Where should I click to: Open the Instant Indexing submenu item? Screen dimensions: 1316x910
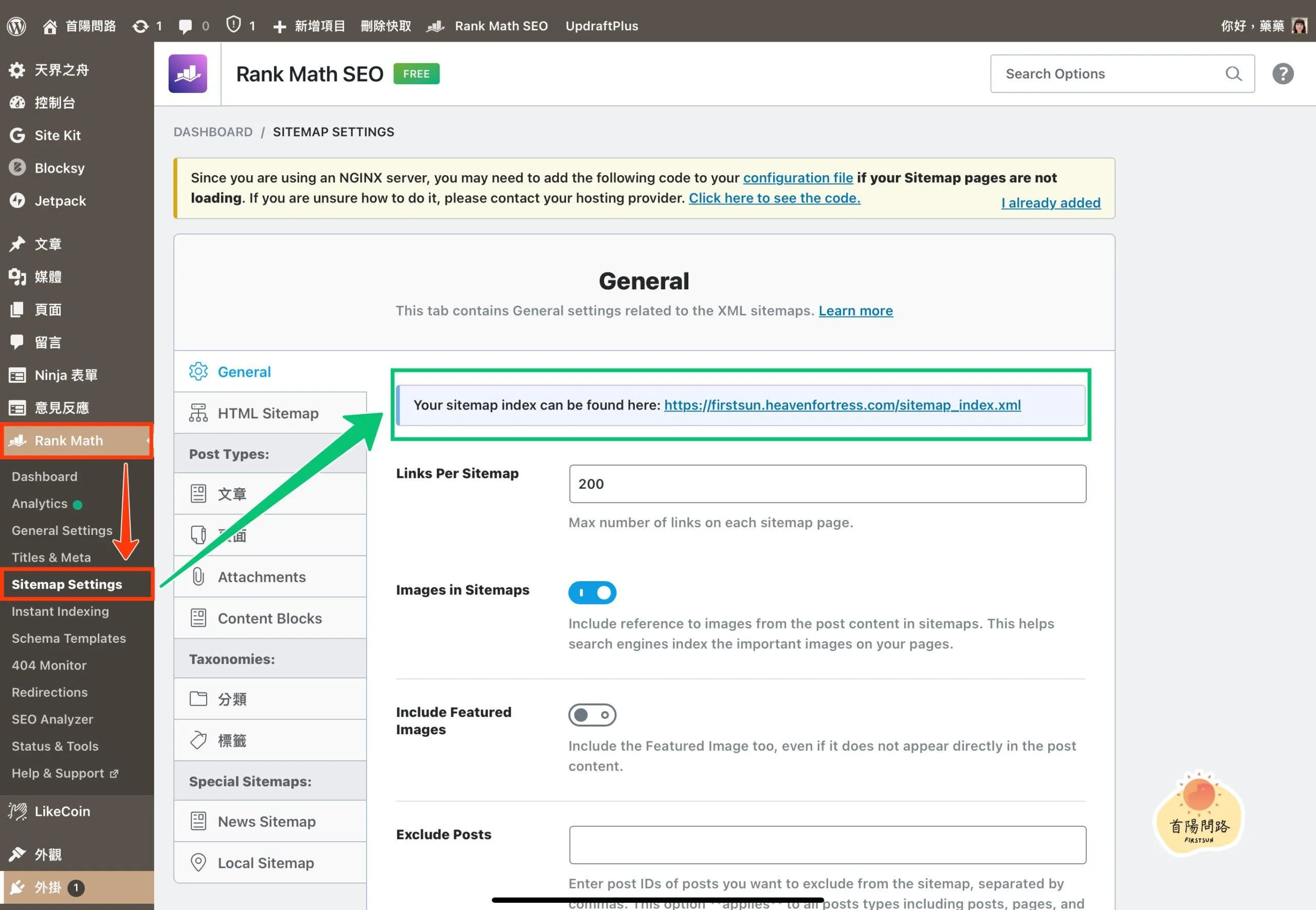click(60, 611)
